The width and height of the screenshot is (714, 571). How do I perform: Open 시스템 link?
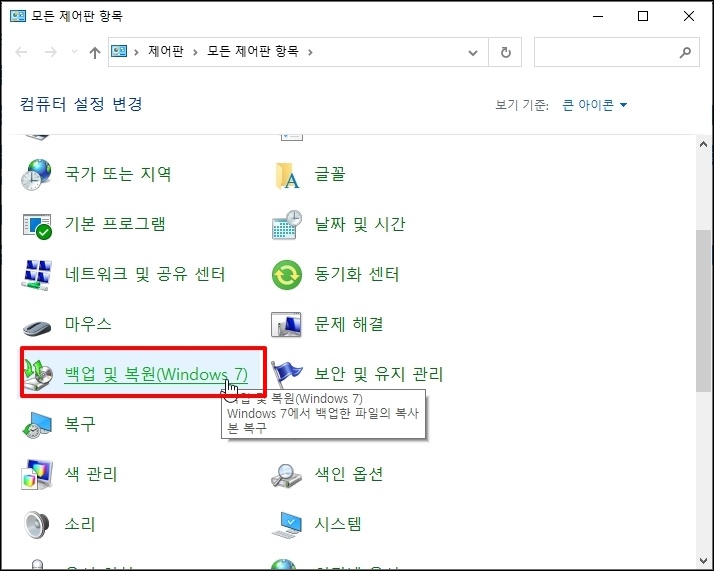pyautogui.click(x=338, y=525)
